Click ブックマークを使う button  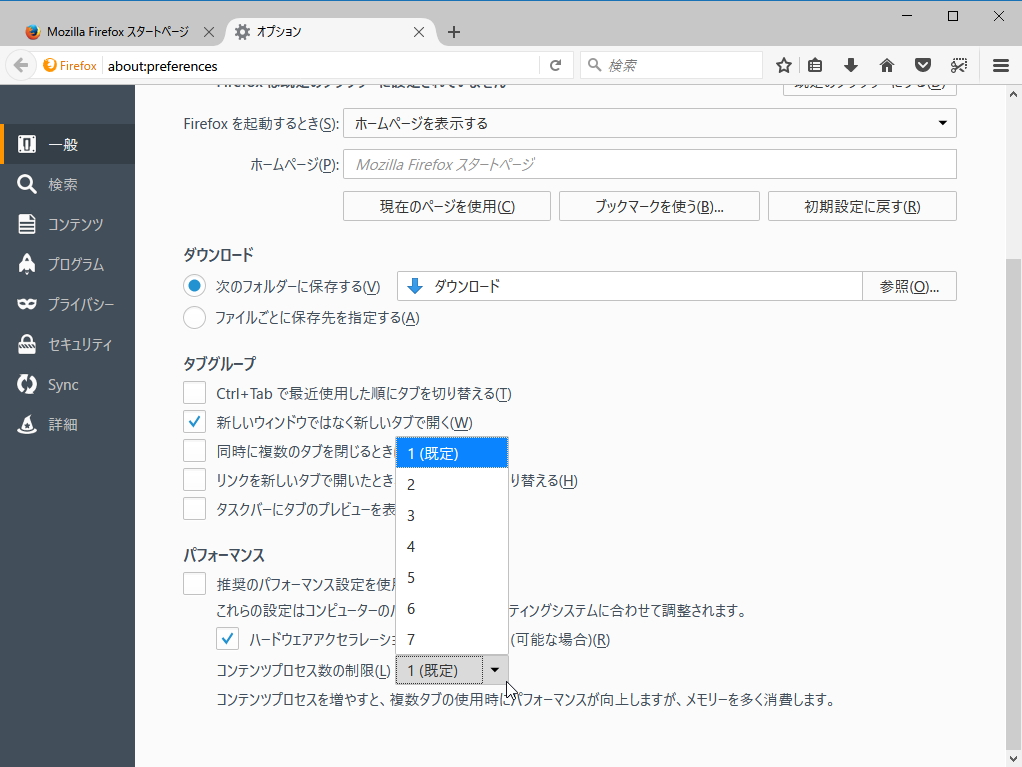[659, 206]
